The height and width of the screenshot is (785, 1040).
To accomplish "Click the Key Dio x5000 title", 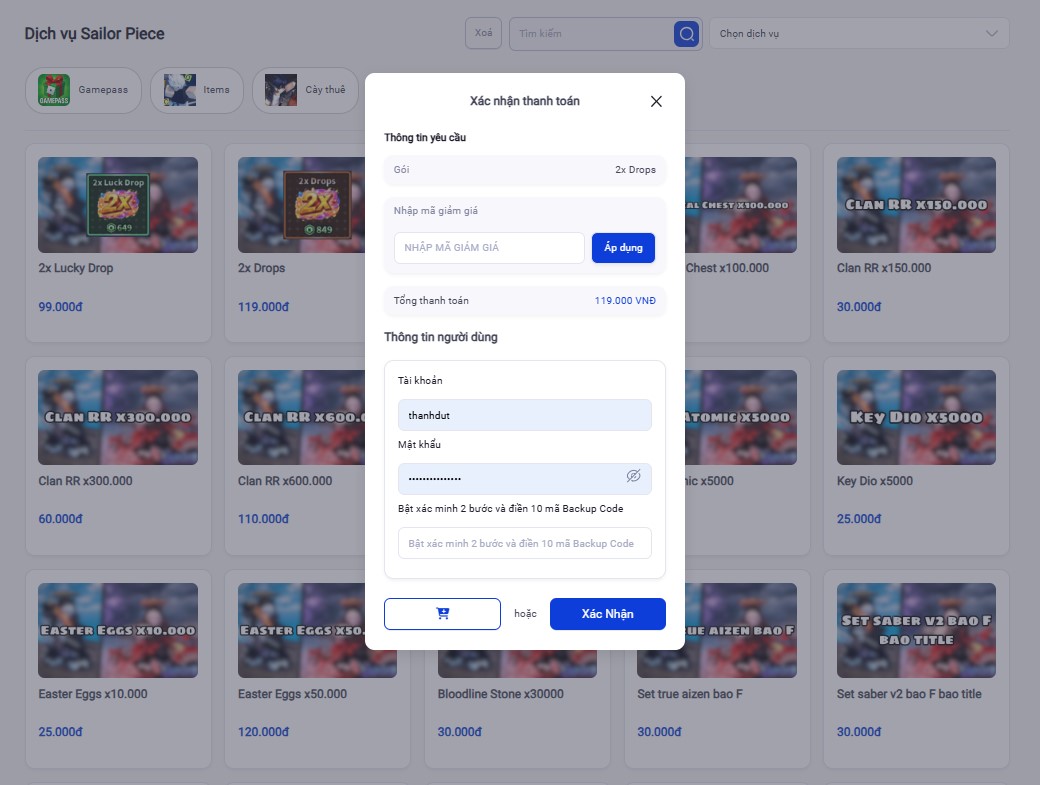I will [x=874, y=481].
